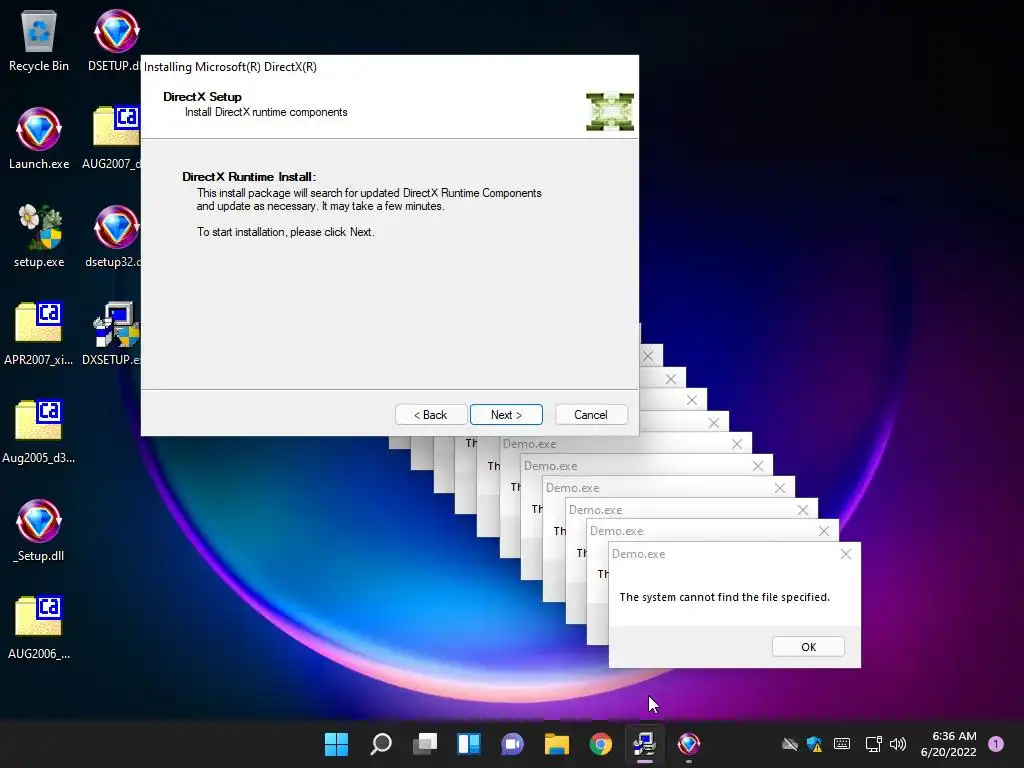Select the Launch.exe desktop icon

[x=39, y=138]
